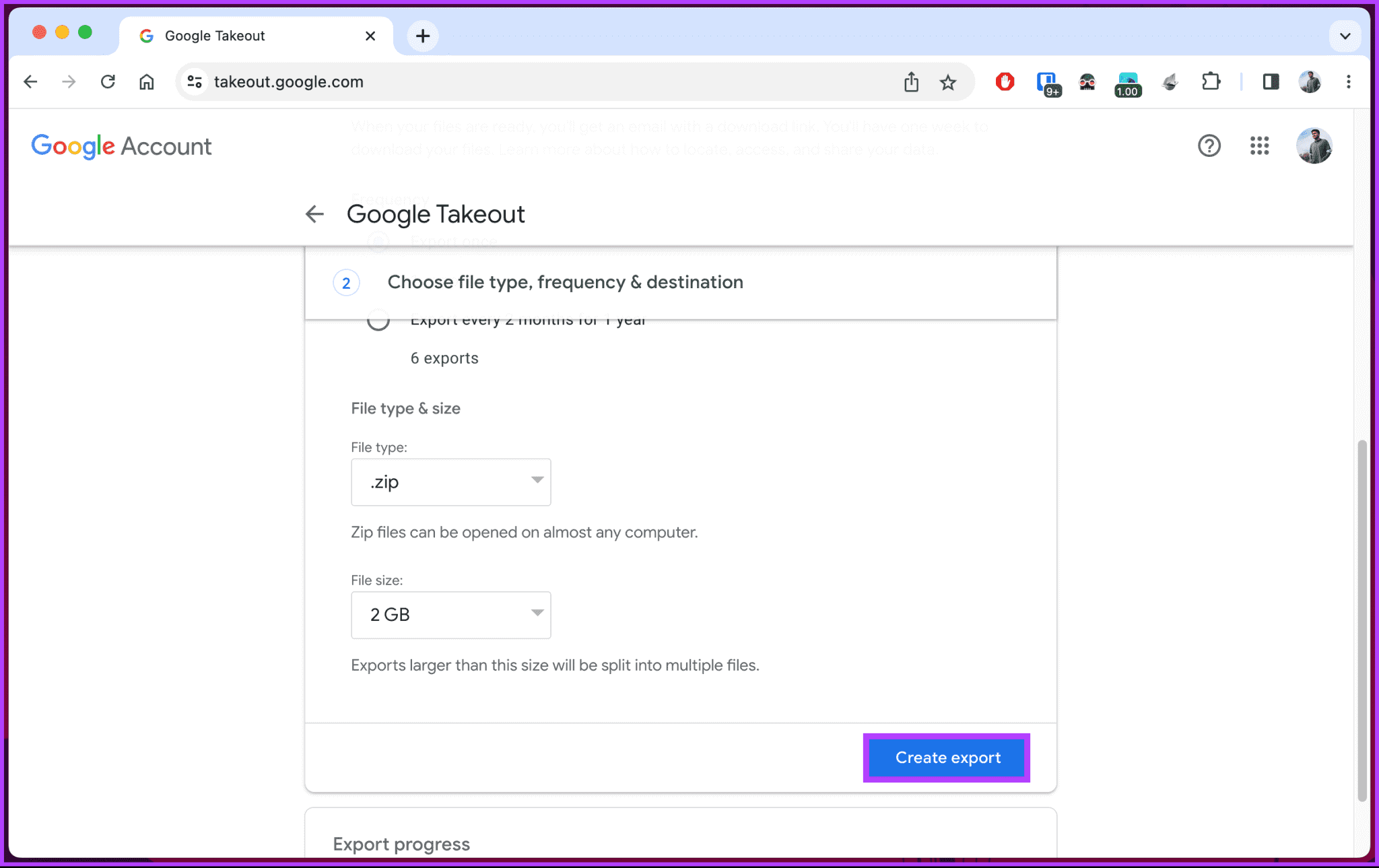The height and width of the screenshot is (868, 1379).
Task: Click 'Zip files can be opened' description
Action: [524, 532]
